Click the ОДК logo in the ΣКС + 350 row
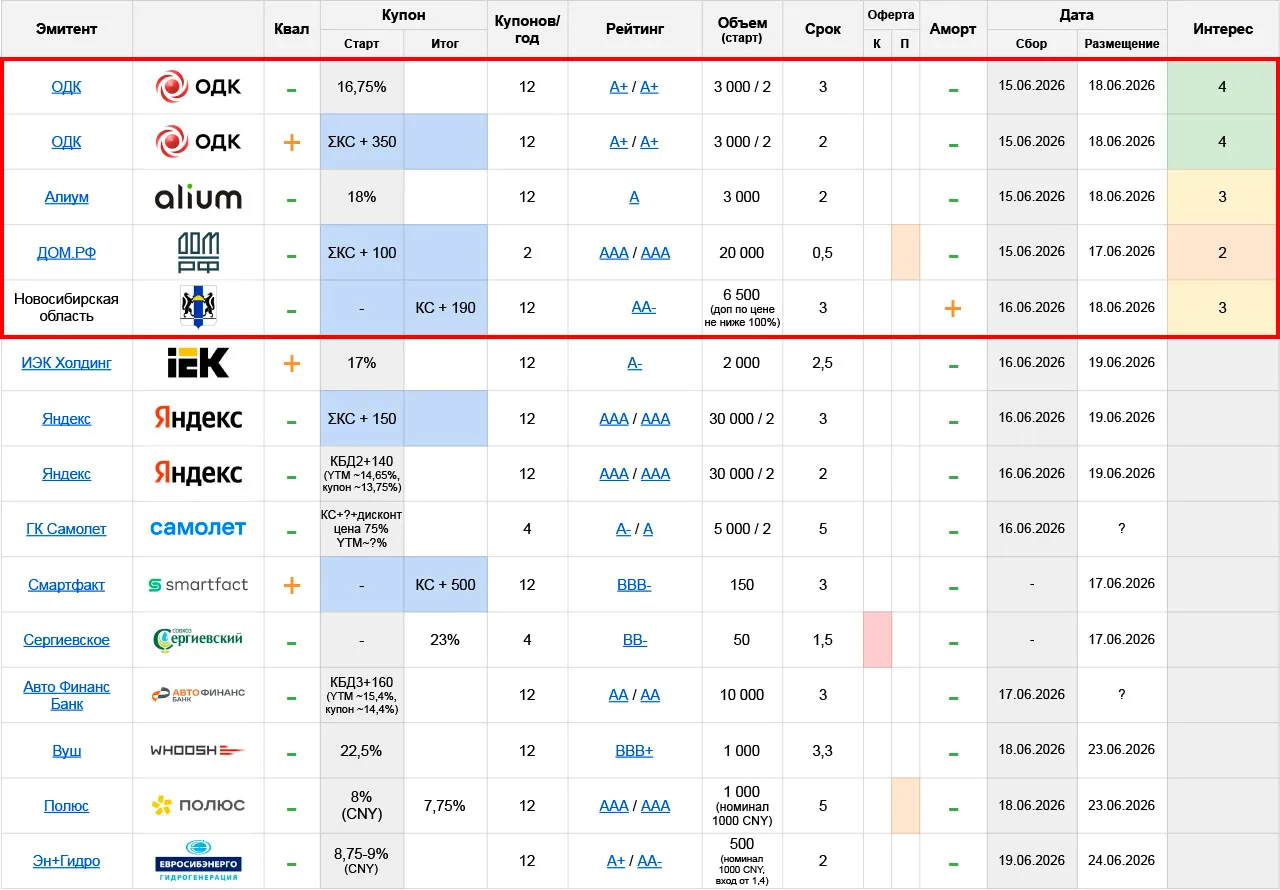 [x=198, y=142]
